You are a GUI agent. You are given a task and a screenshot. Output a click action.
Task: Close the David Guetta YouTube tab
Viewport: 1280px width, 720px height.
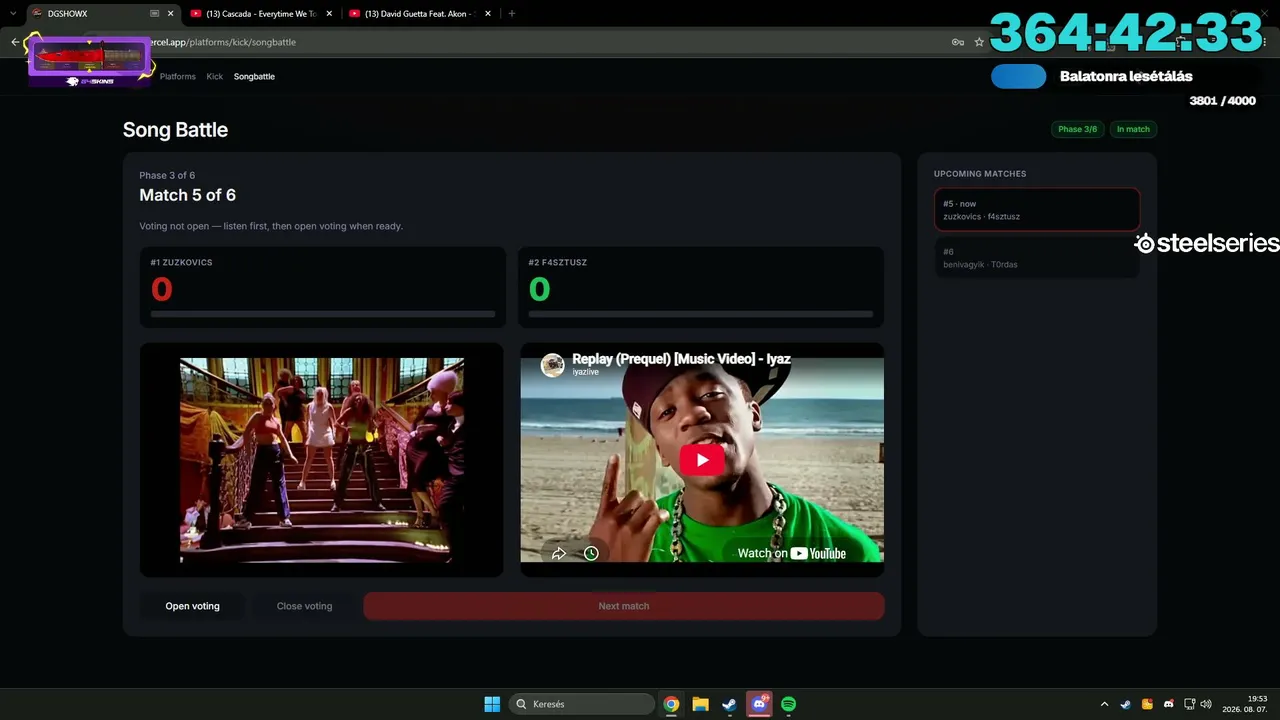[488, 14]
